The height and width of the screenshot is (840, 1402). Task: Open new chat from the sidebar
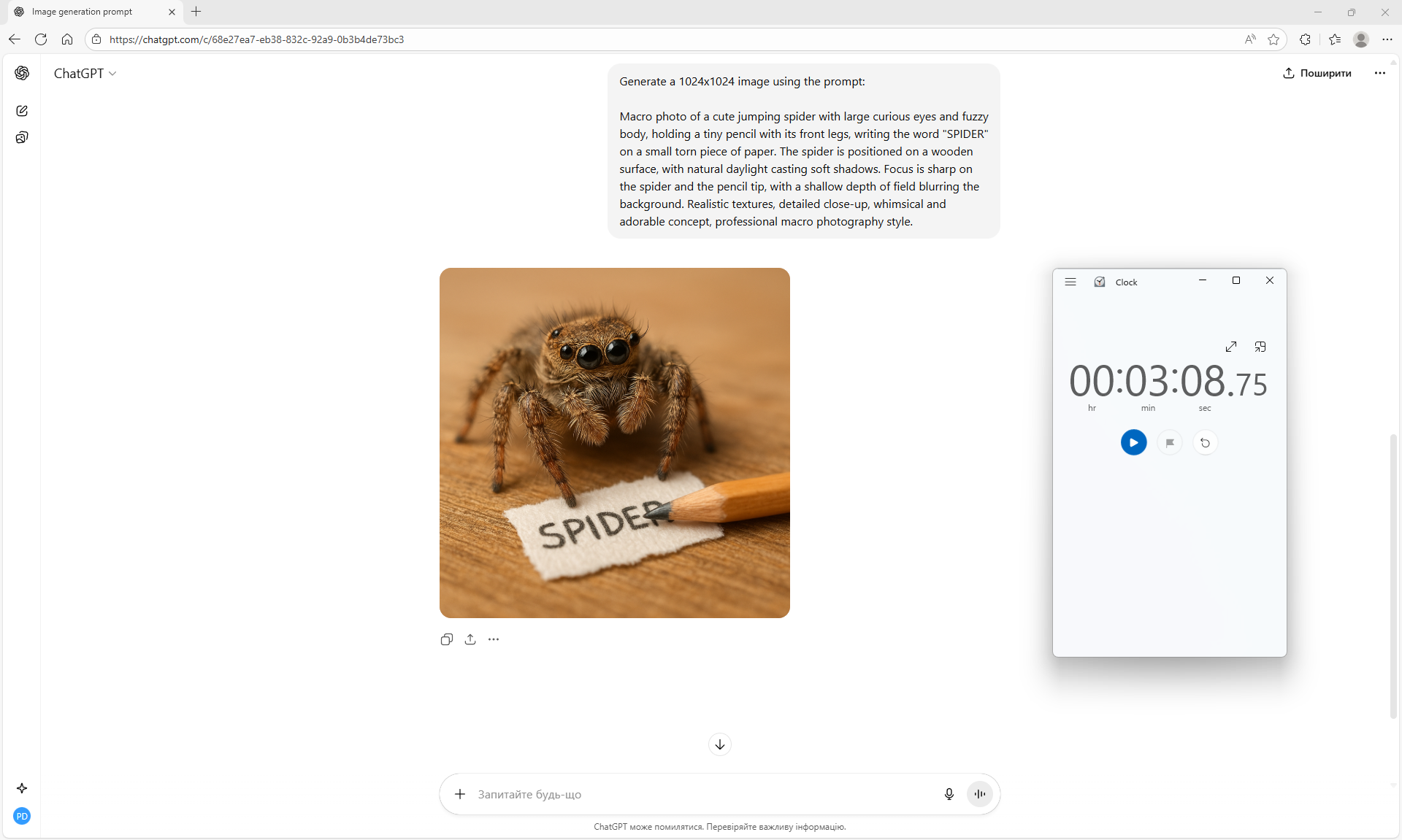pyautogui.click(x=22, y=111)
